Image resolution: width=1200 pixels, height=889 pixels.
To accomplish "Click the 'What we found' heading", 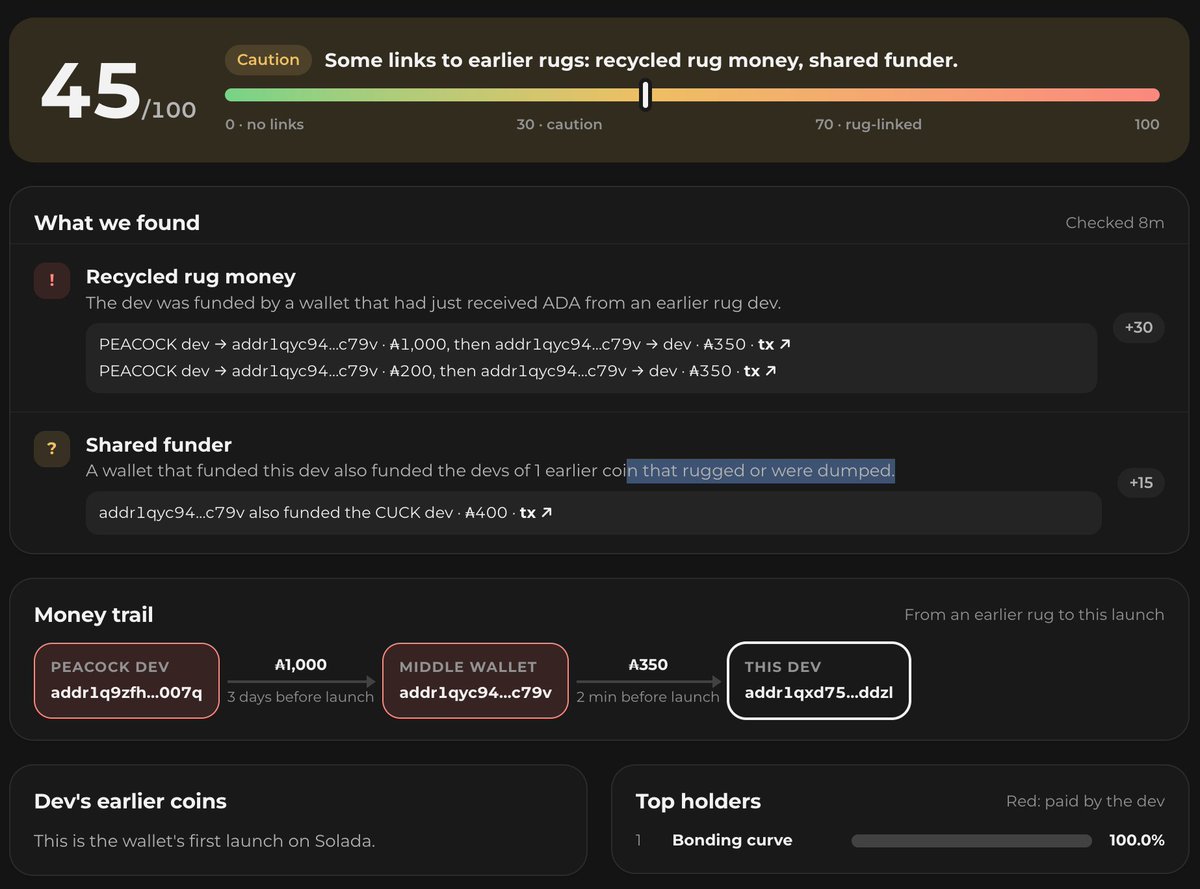I will [x=117, y=223].
